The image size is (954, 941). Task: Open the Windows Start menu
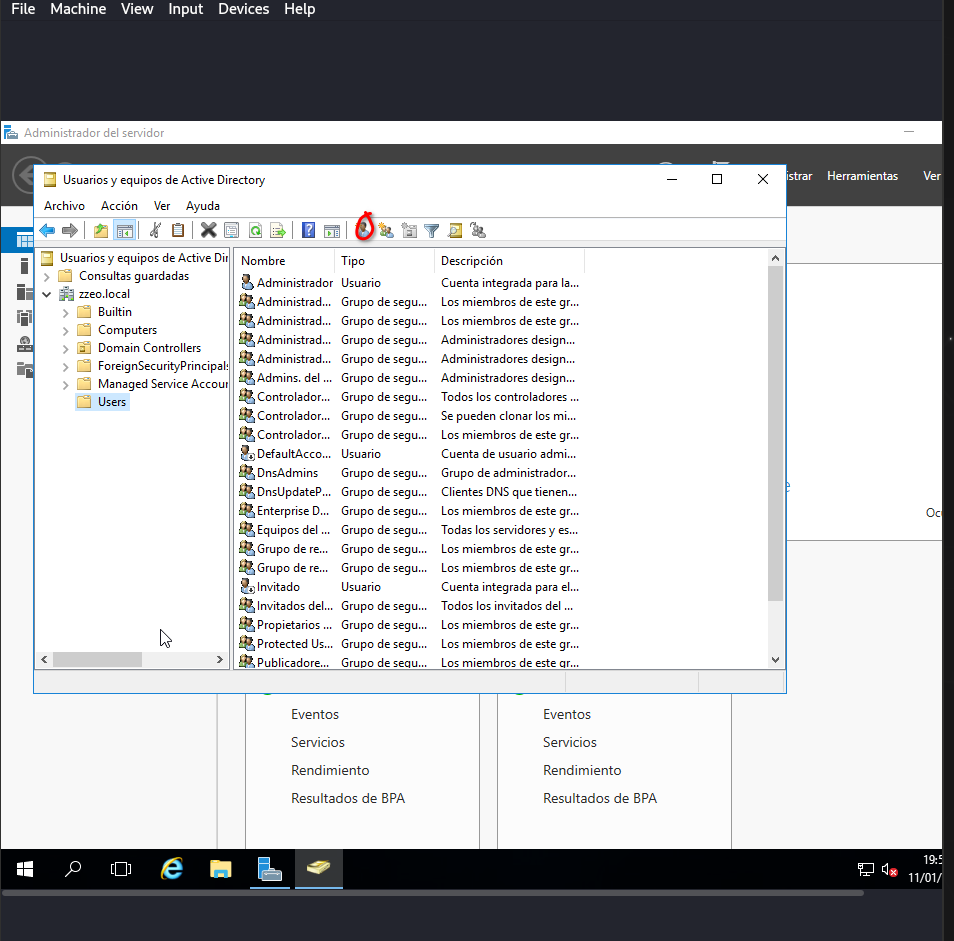[x=25, y=869]
